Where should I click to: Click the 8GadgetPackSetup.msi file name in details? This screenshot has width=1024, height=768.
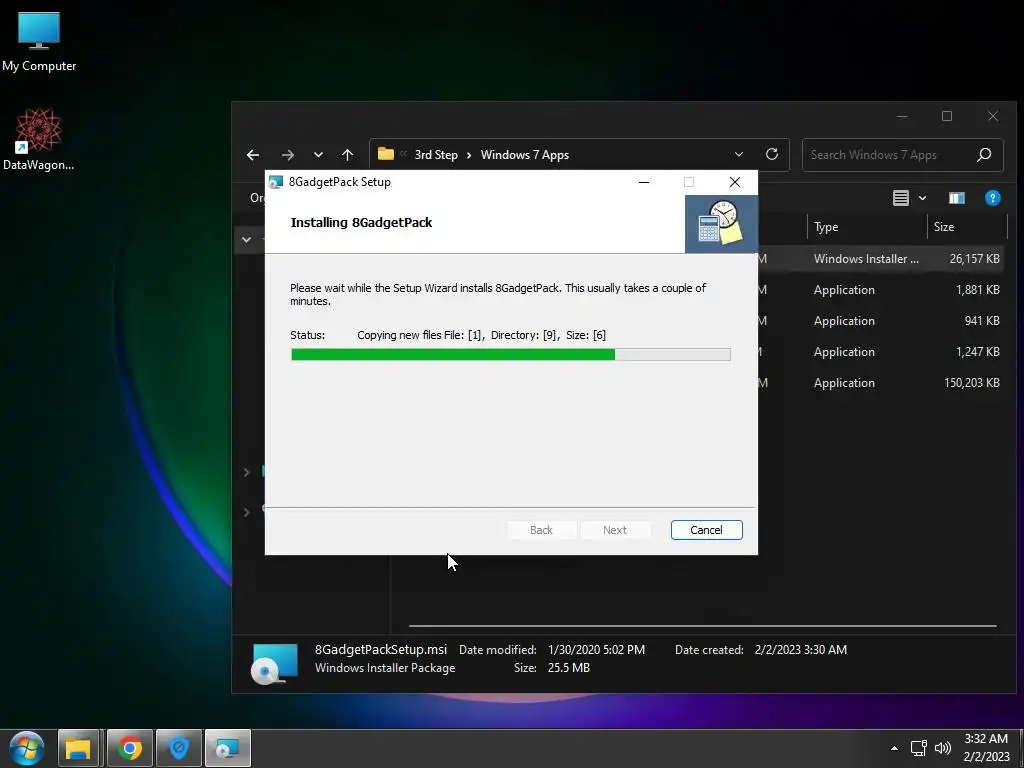(x=381, y=649)
